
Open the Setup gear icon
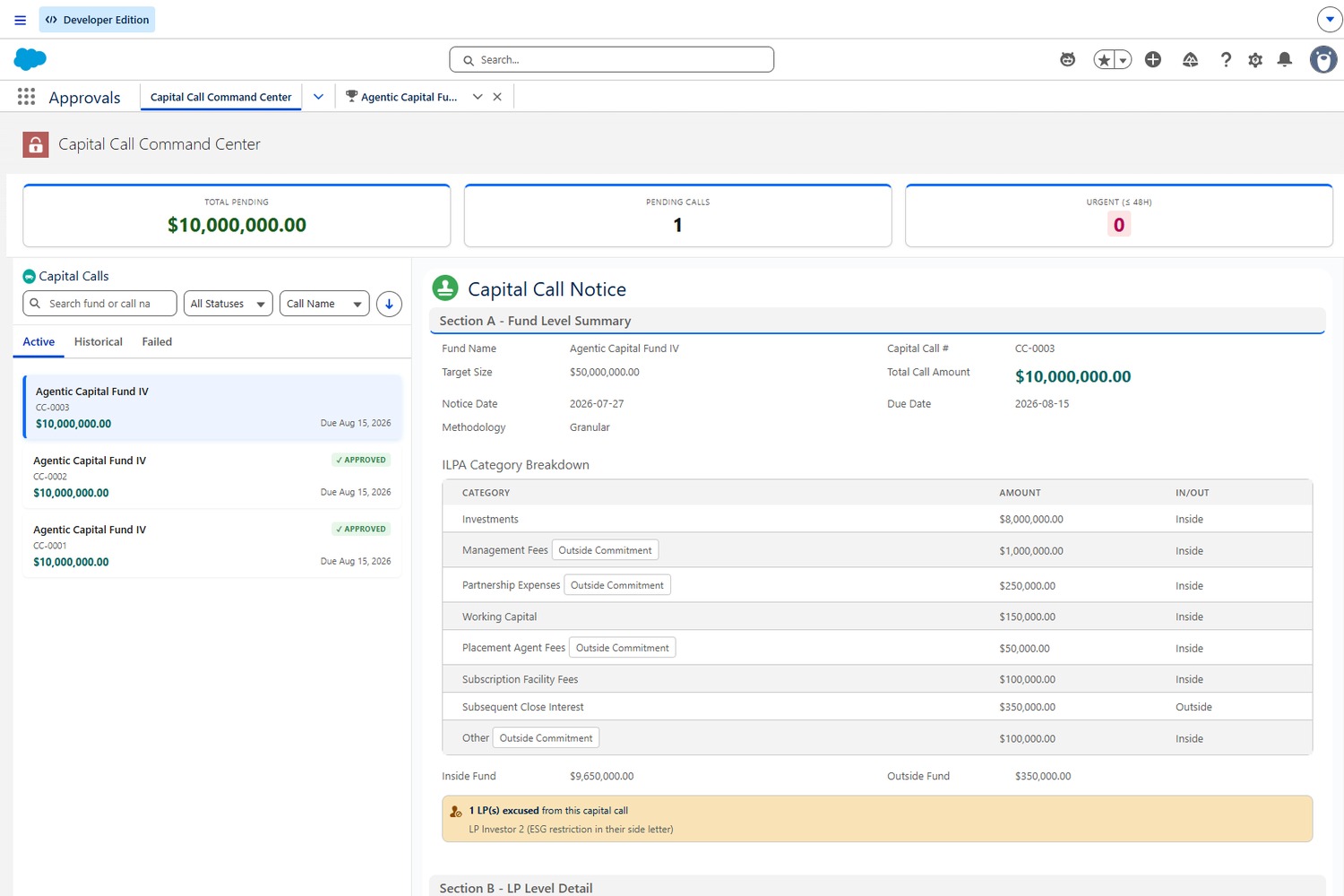click(x=1255, y=60)
